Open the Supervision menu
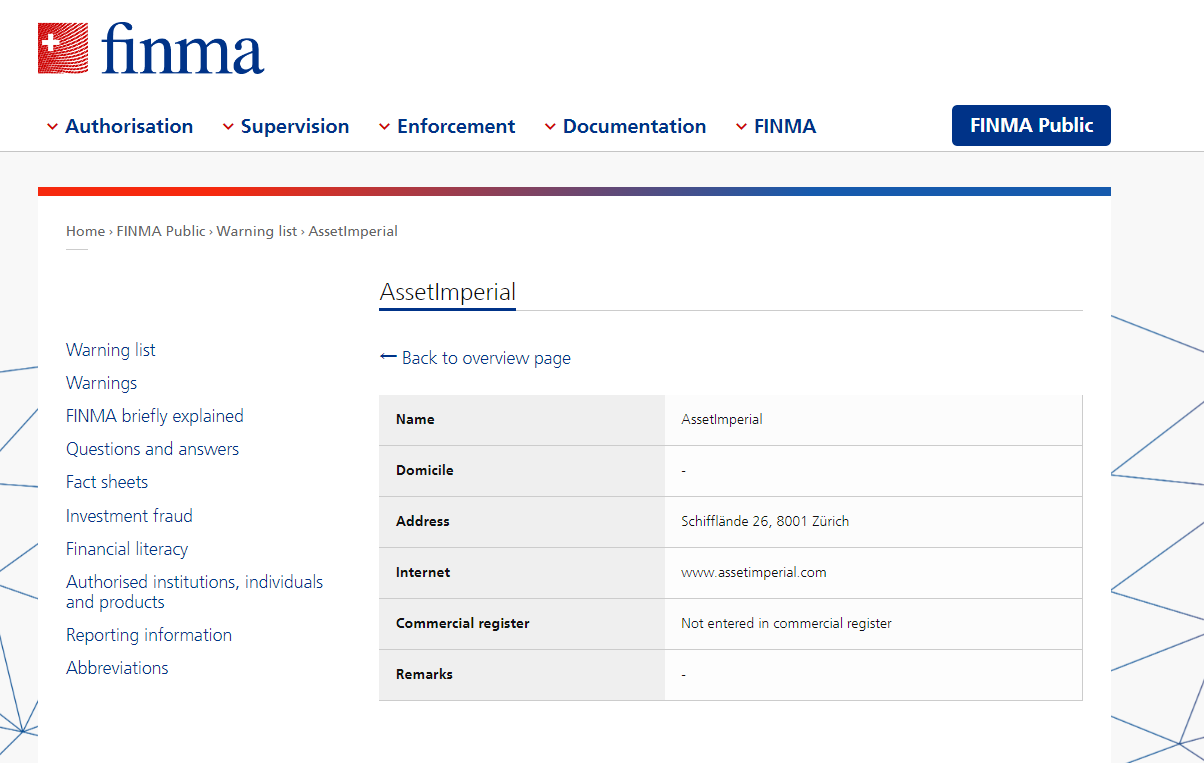Screen dimensions: 1204x763 coord(295,126)
